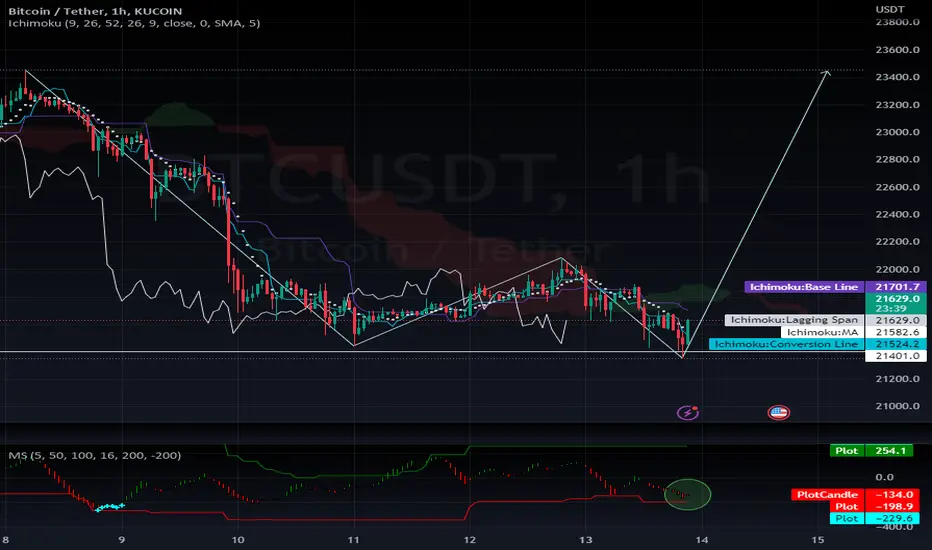Click the 254.1 plot value tag
Screen dimensions: 932x550
click(x=890, y=451)
